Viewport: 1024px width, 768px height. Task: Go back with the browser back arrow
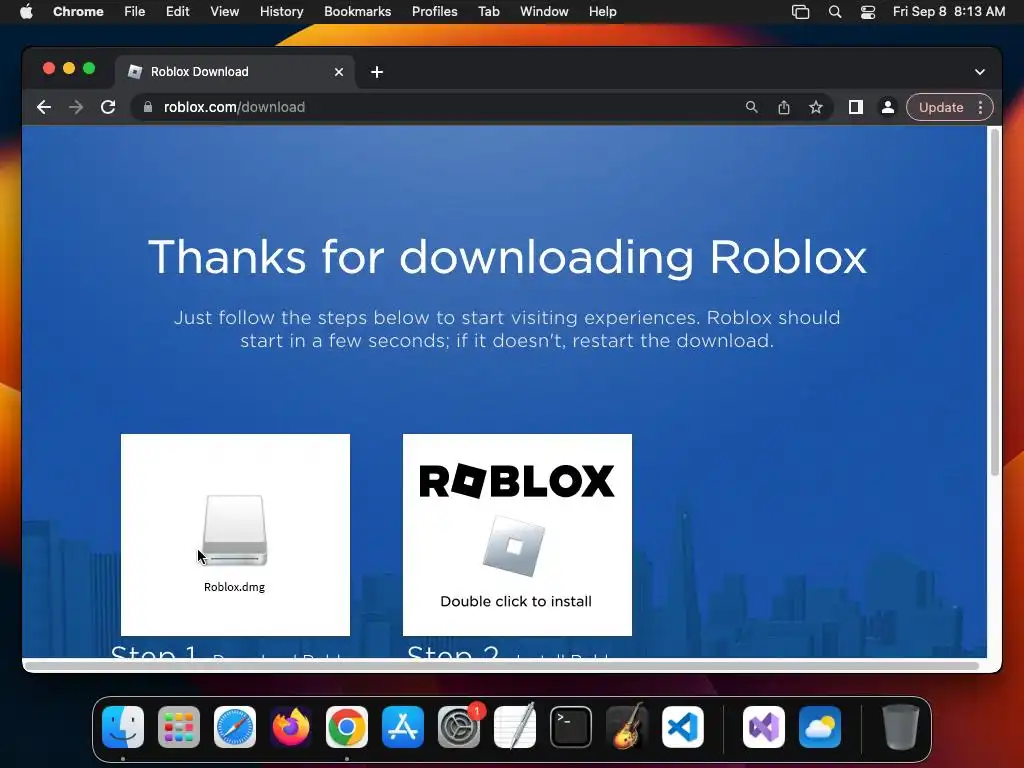point(44,107)
